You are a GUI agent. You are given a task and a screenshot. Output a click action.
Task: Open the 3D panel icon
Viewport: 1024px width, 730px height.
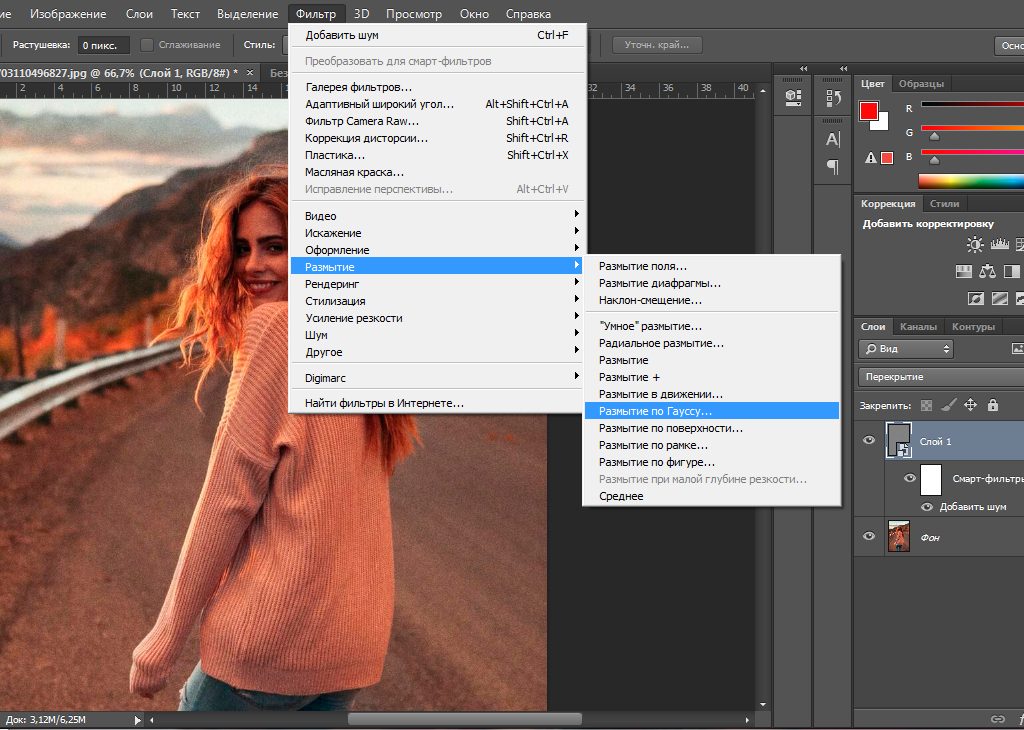click(791, 96)
